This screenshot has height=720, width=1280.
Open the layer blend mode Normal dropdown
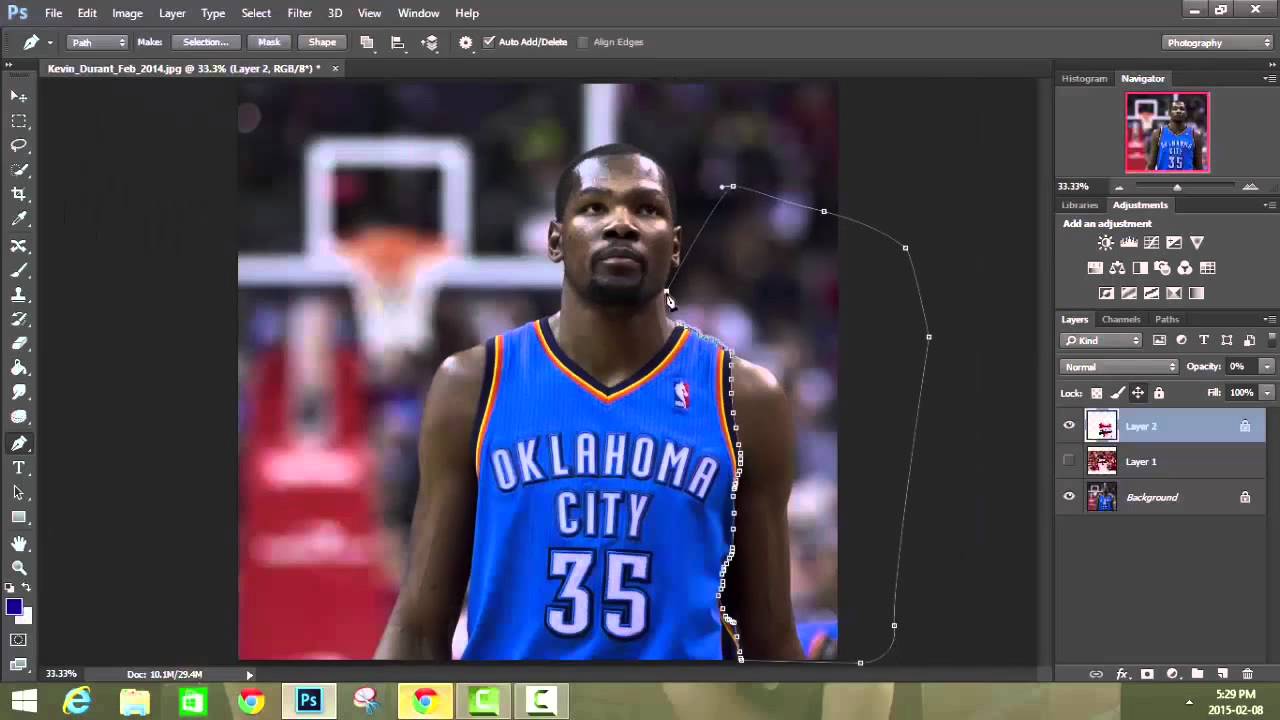click(1119, 367)
